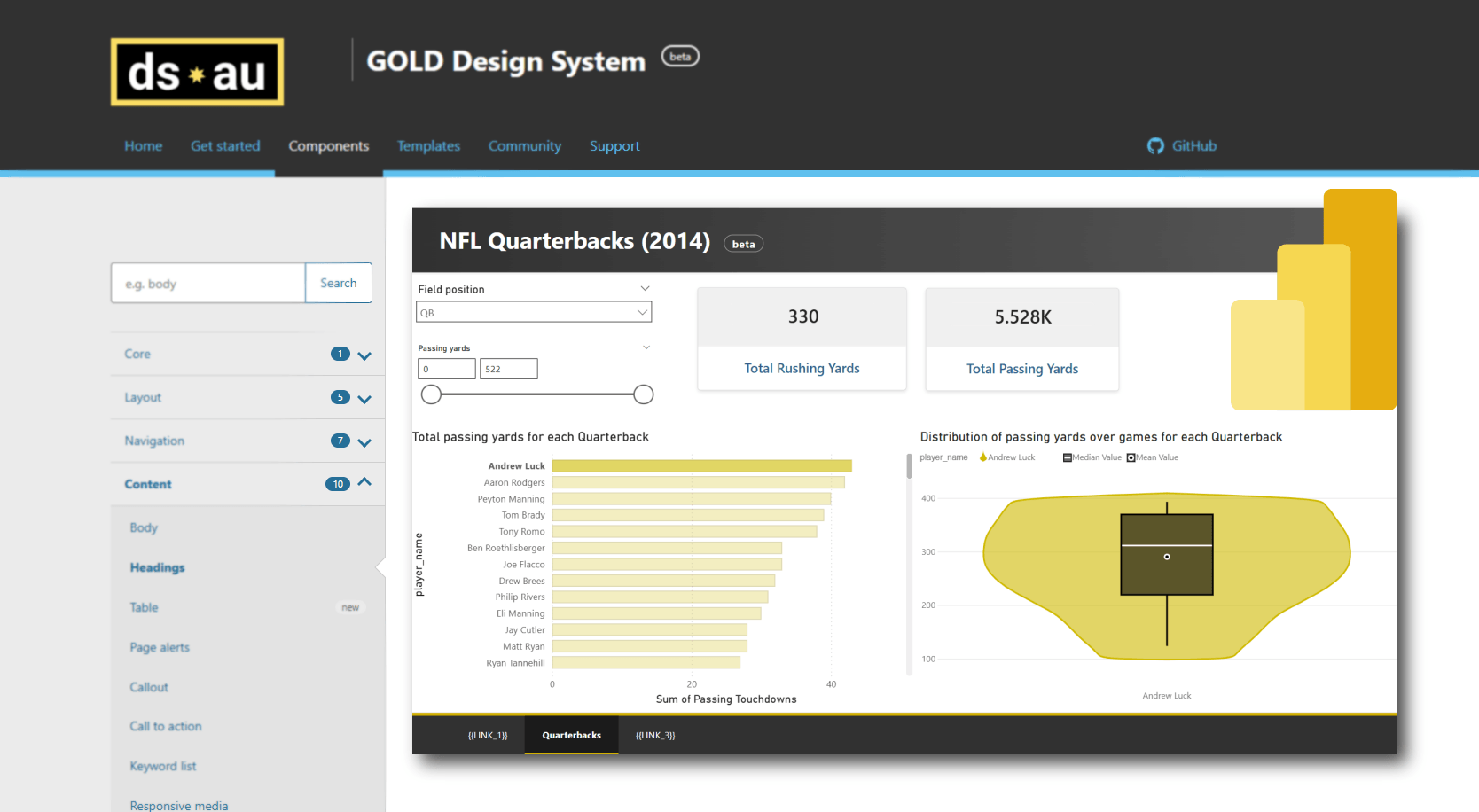The image size is (1479, 812).
Task: Open the Templates menu item
Action: click(x=428, y=146)
